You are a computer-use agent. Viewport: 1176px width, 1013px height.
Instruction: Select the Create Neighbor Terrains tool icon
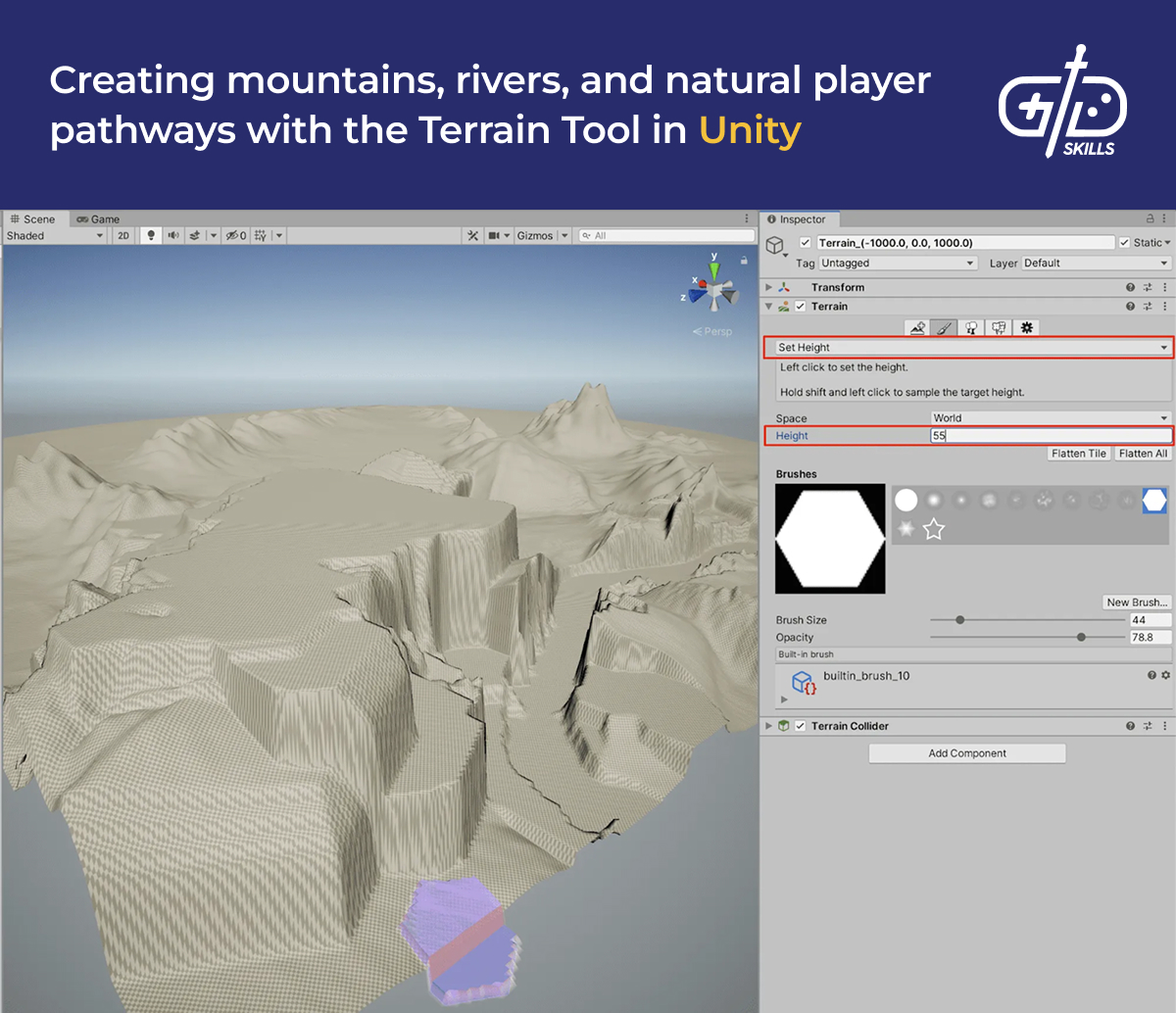[x=917, y=328]
